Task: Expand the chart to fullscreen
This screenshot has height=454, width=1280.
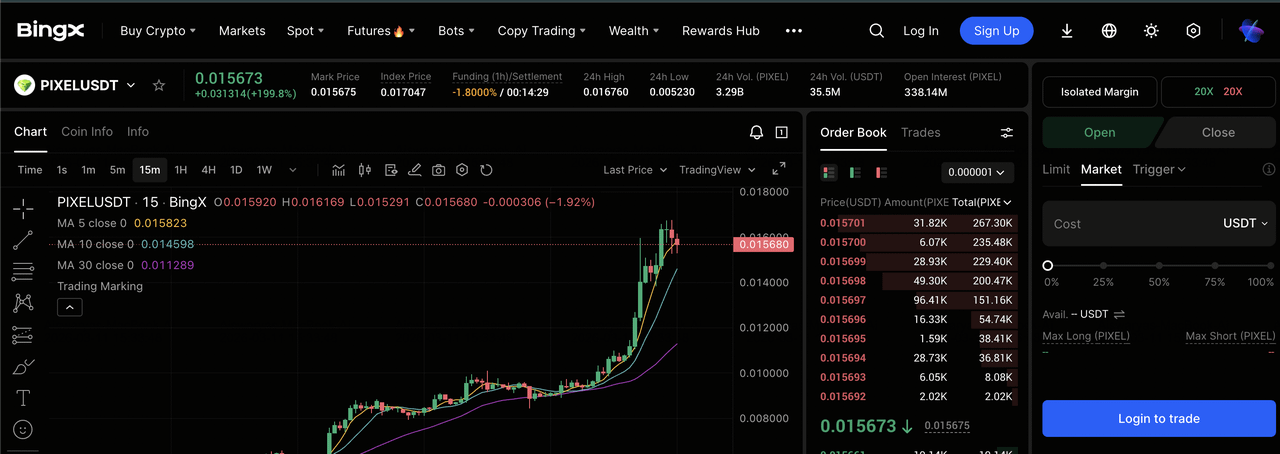Action: [779, 170]
